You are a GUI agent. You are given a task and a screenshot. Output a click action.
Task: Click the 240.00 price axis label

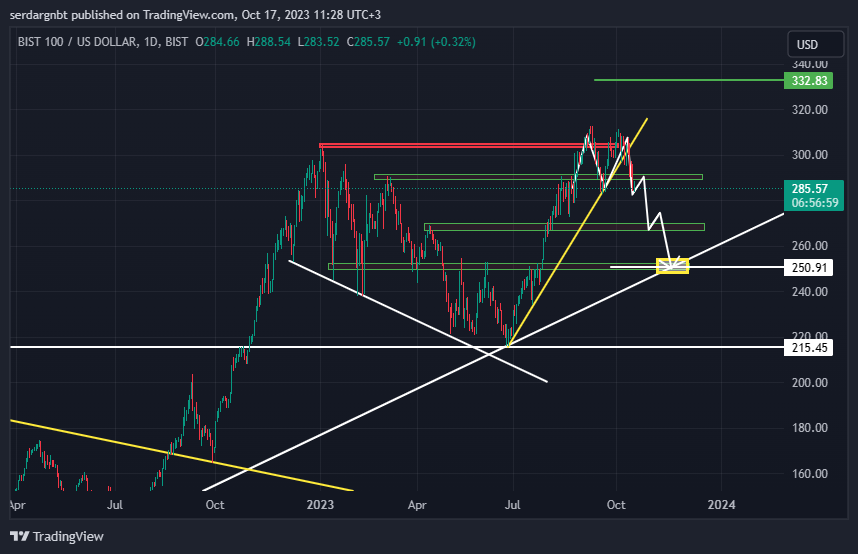point(809,292)
